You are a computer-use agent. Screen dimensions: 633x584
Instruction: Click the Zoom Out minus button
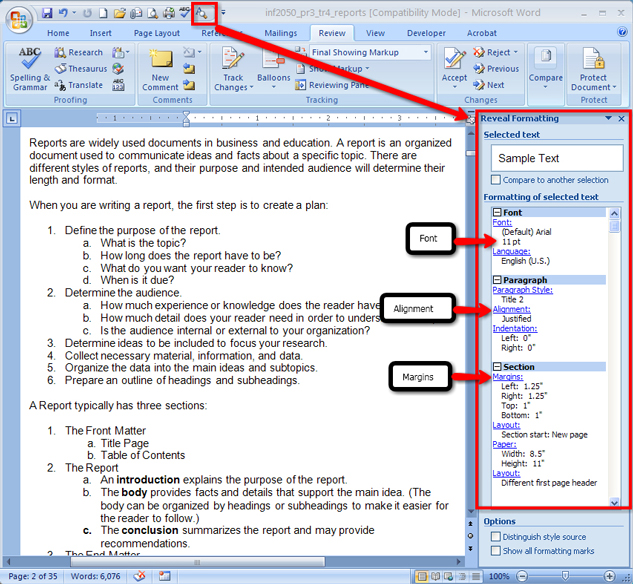(x=522, y=576)
